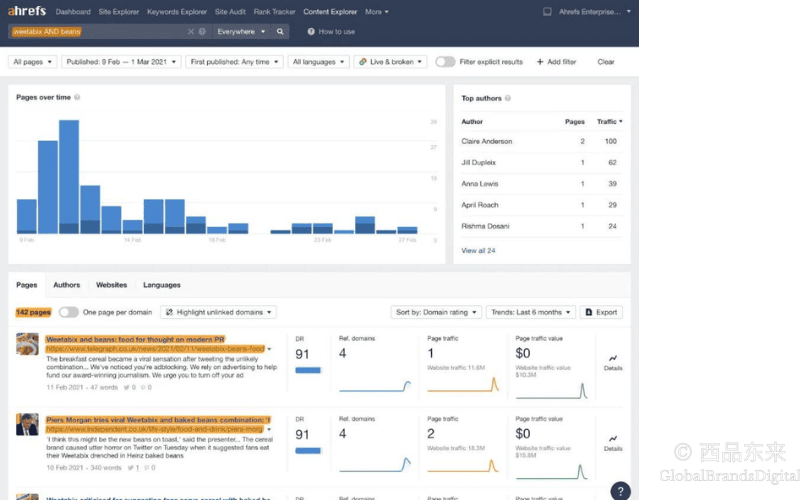
Task: Expand the Telegraph URL dropdown arrow
Action: coord(269,349)
